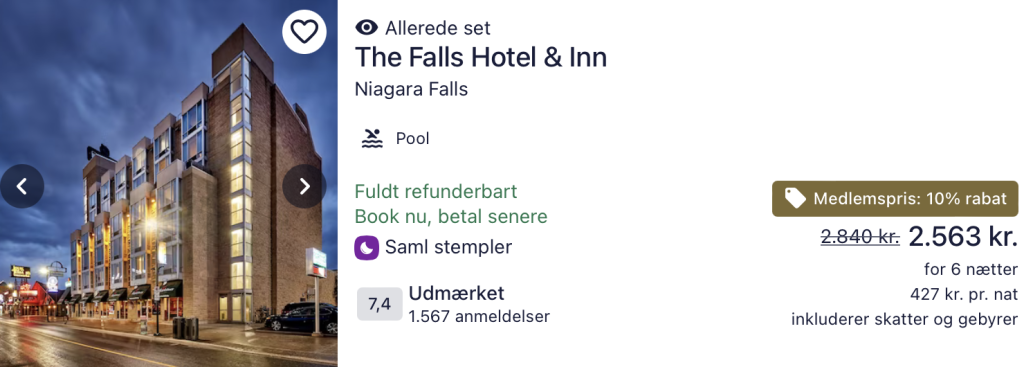Screen dimensions: 1024x367
Task: Open the 1.567 anmeldelser reviews
Action: click(x=479, y=317)
